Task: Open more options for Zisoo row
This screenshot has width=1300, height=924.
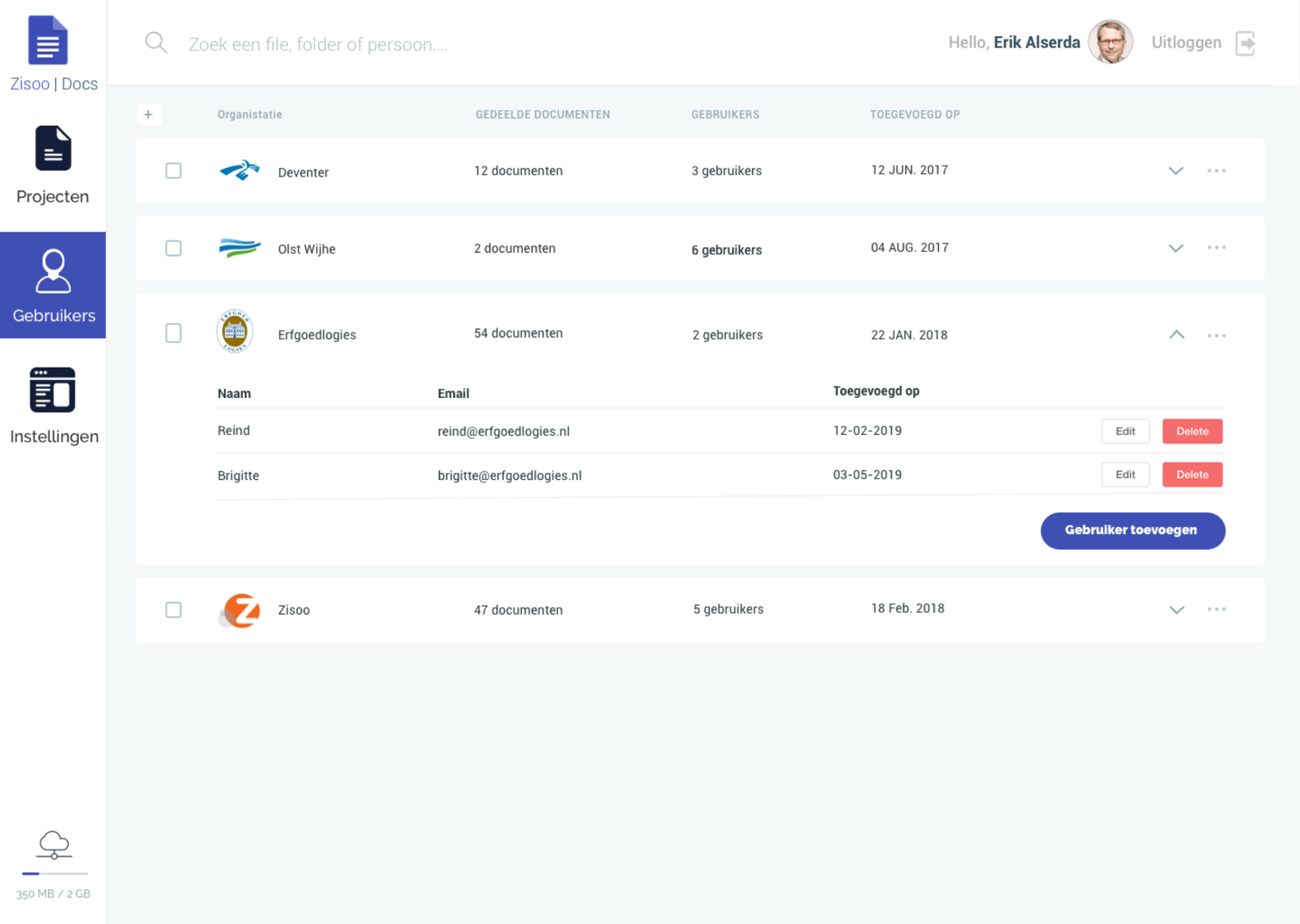Action: tap(1216, 610)
